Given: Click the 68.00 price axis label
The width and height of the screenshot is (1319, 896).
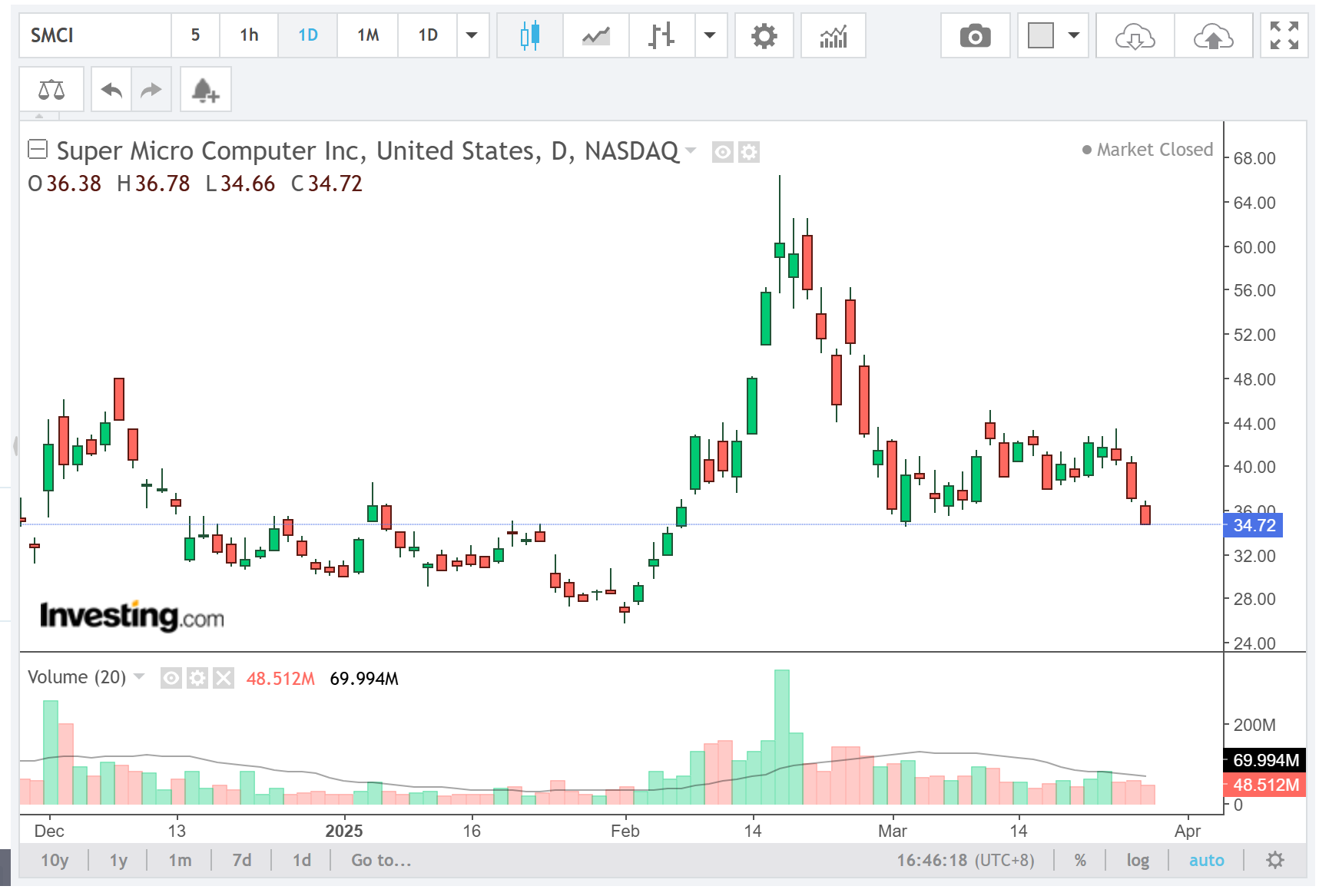Looking at the screenshot, I should (1254, 159).
